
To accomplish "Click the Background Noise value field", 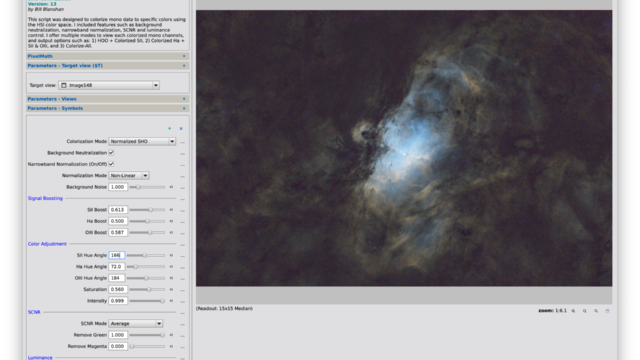I will pyautogui.click(x=118, y=187).
